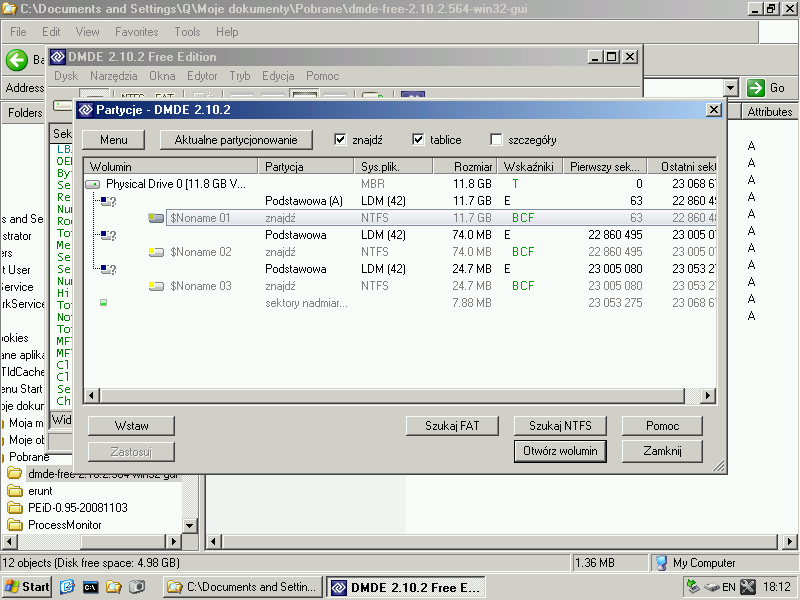Viewport: 800px width, 600px height.
Task: Switch to the C:\Documents and Settin... taskbar button
Action: pyautogui.click(x=243, y=587)
